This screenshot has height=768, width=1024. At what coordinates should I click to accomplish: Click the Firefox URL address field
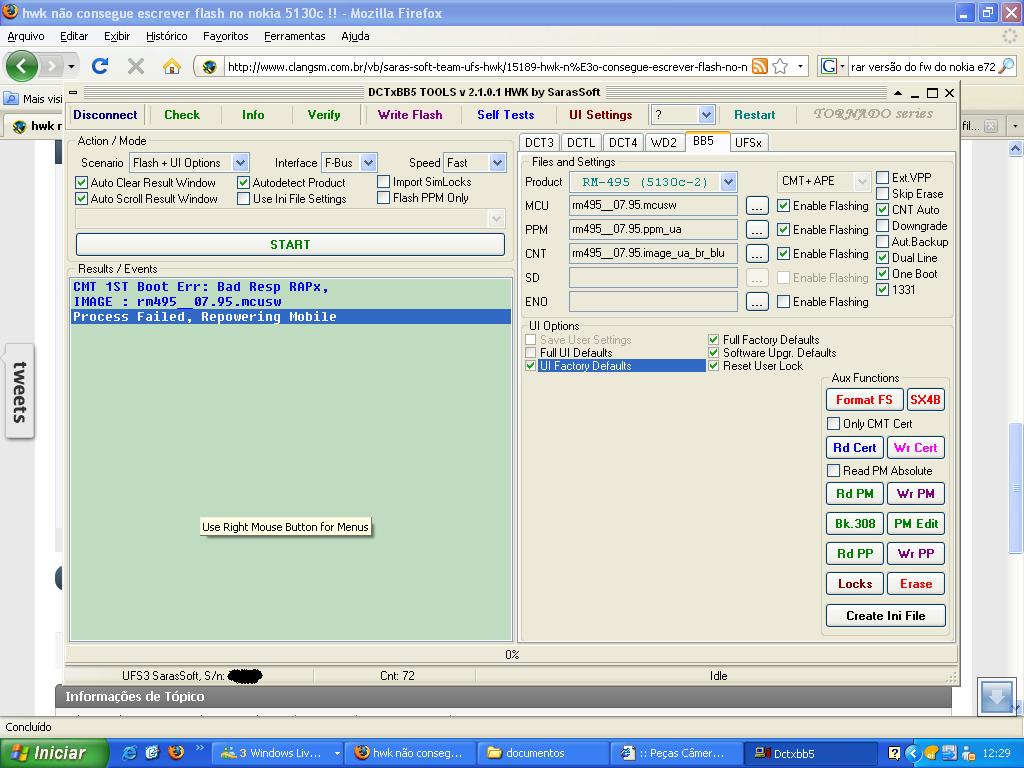pyautogui.click(x=487, y=67)
